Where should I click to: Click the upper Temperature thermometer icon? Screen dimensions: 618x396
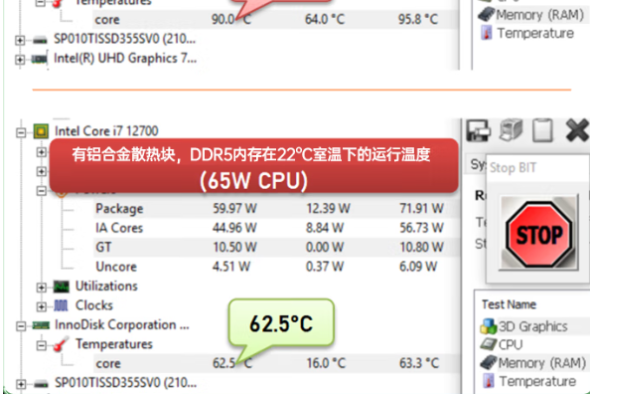pyautogui.click(x=487, y=33)
